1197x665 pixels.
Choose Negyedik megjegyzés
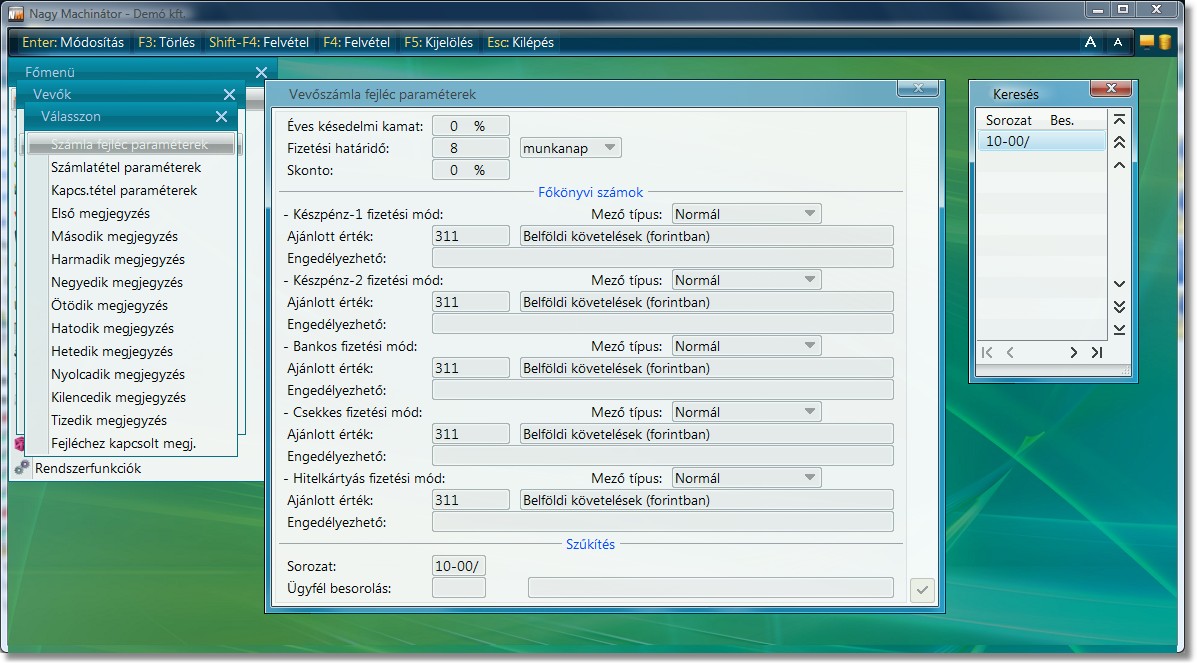point(117,282)
